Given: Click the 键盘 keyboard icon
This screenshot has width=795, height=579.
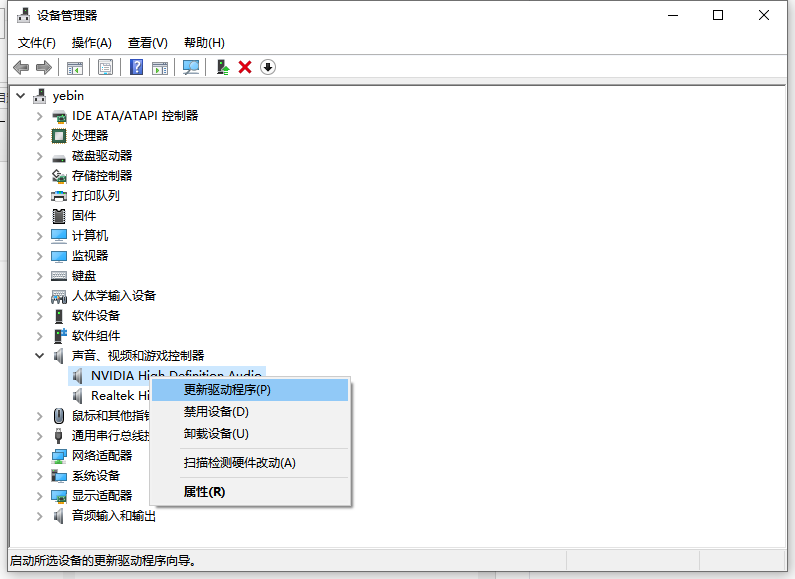Looking at the screenshot, I should [x=59, y=276].
